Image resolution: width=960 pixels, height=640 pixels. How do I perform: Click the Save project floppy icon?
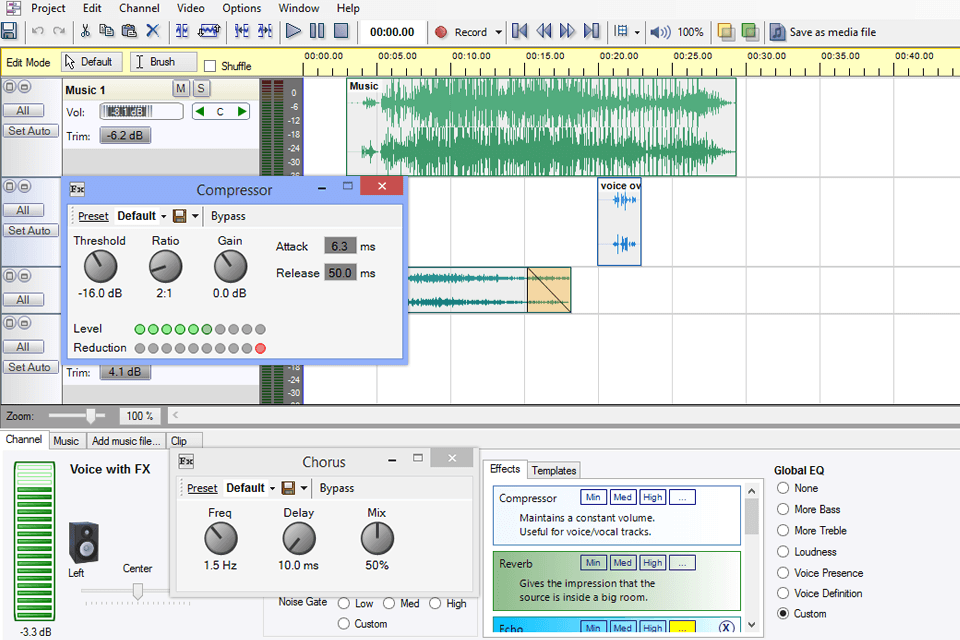pos(9,32)
